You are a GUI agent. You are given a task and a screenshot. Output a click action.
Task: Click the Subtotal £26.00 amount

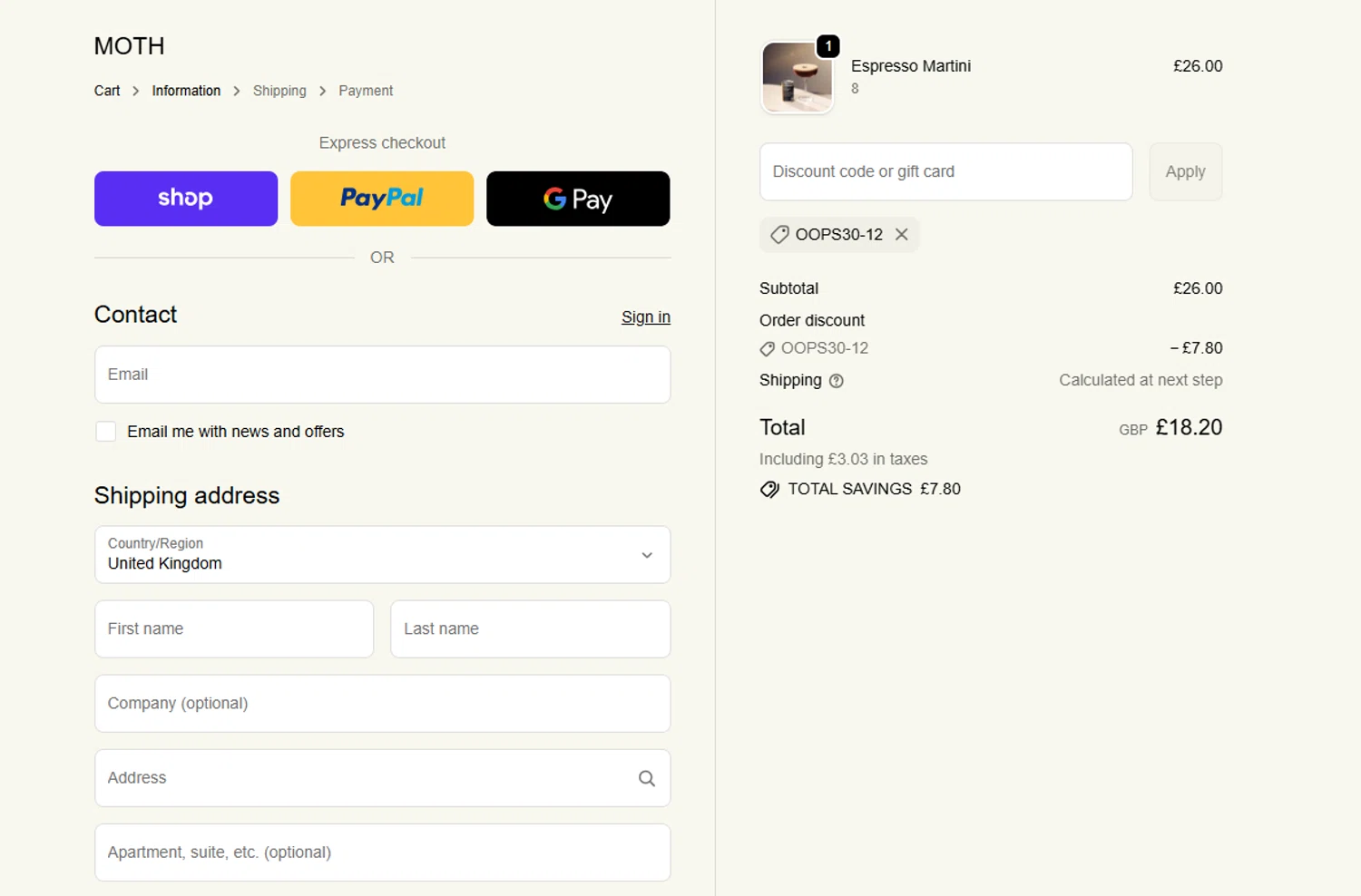pos(1198,288)
